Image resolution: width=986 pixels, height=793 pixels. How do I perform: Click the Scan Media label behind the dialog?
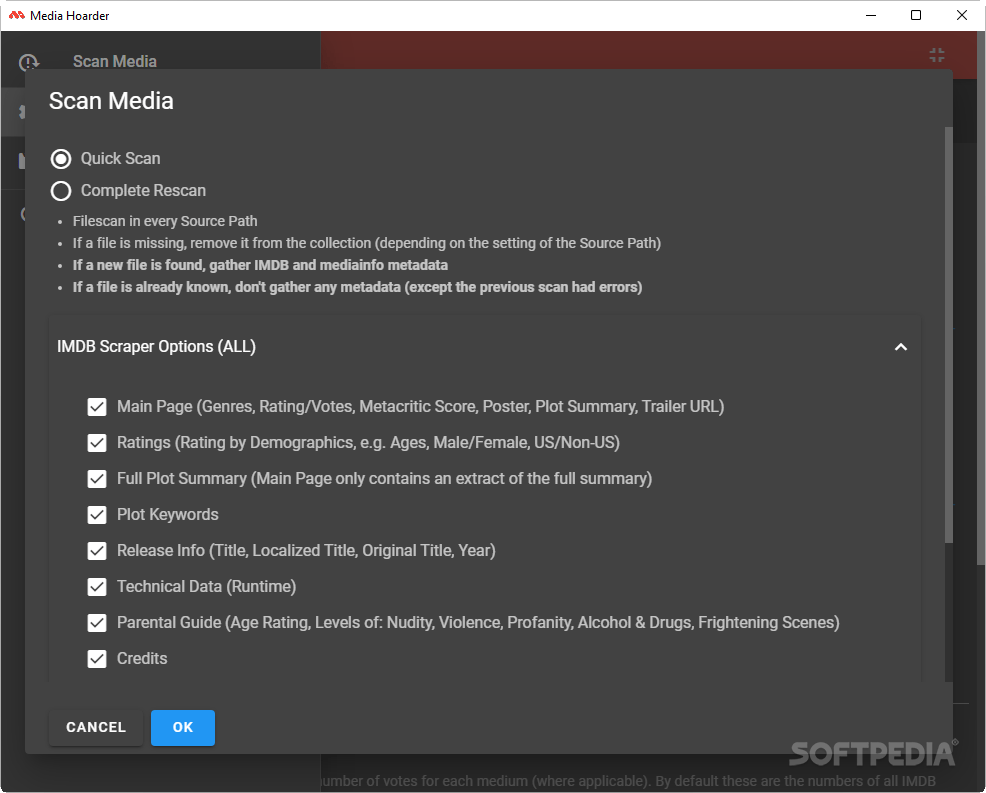[x=115, y=61]
